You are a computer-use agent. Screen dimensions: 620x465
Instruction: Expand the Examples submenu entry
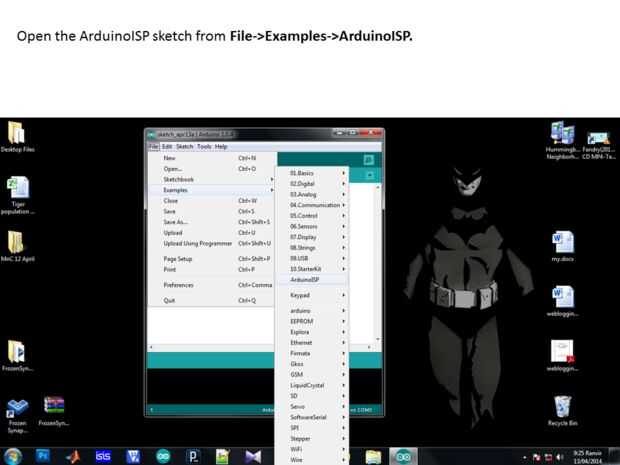(x=211, y=190)
